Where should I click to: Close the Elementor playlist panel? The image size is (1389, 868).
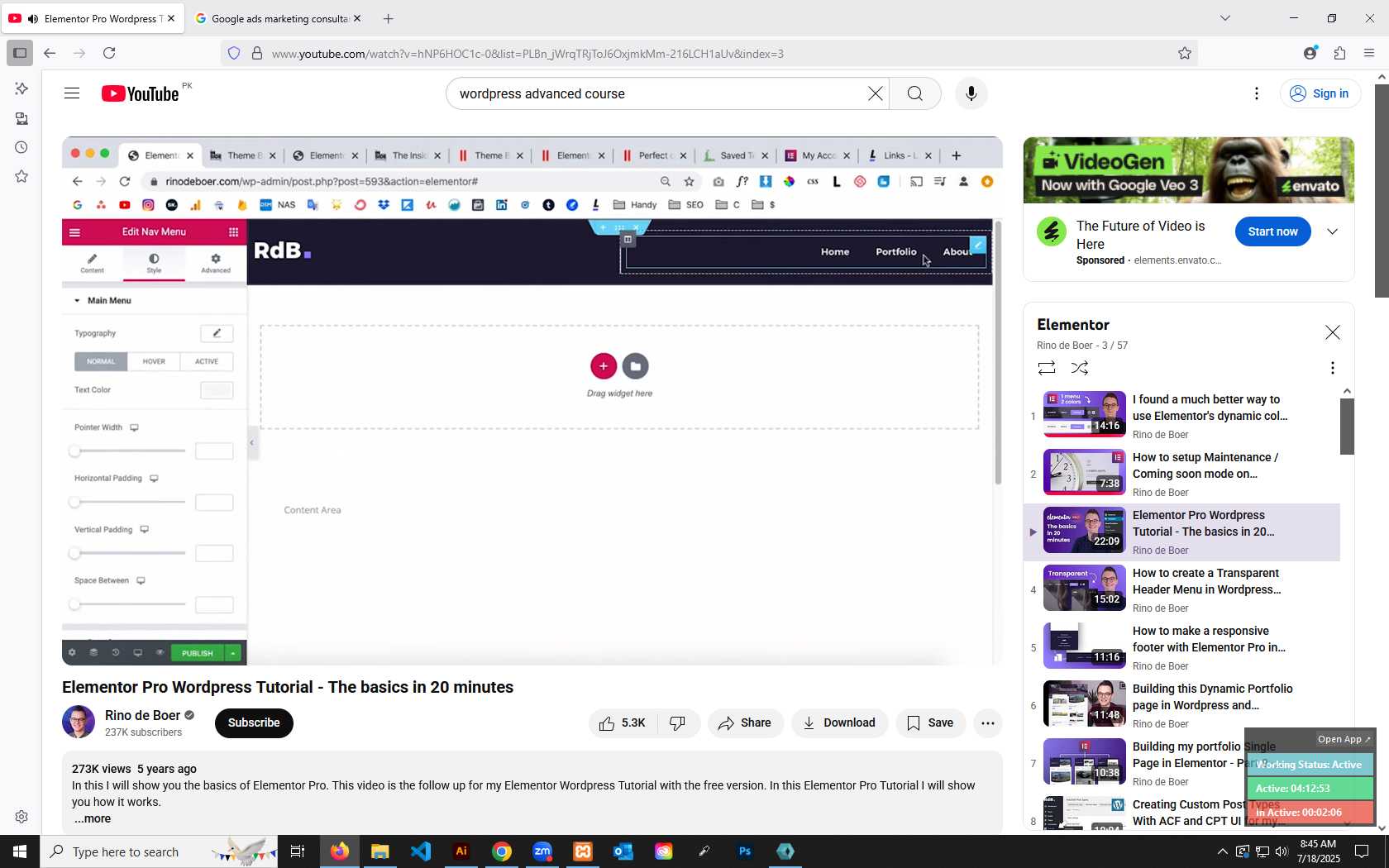pyautogui.click(x=1332, y=332)
